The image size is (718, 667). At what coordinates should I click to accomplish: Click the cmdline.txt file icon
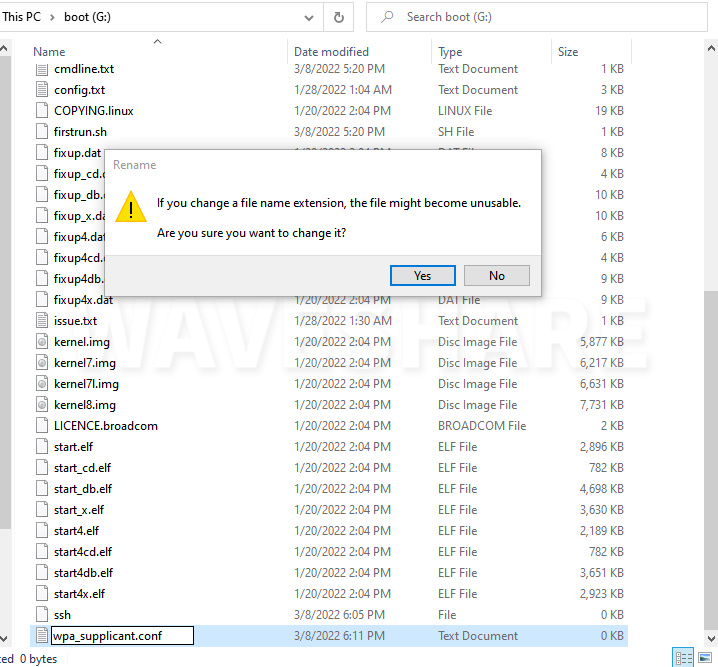42,69
